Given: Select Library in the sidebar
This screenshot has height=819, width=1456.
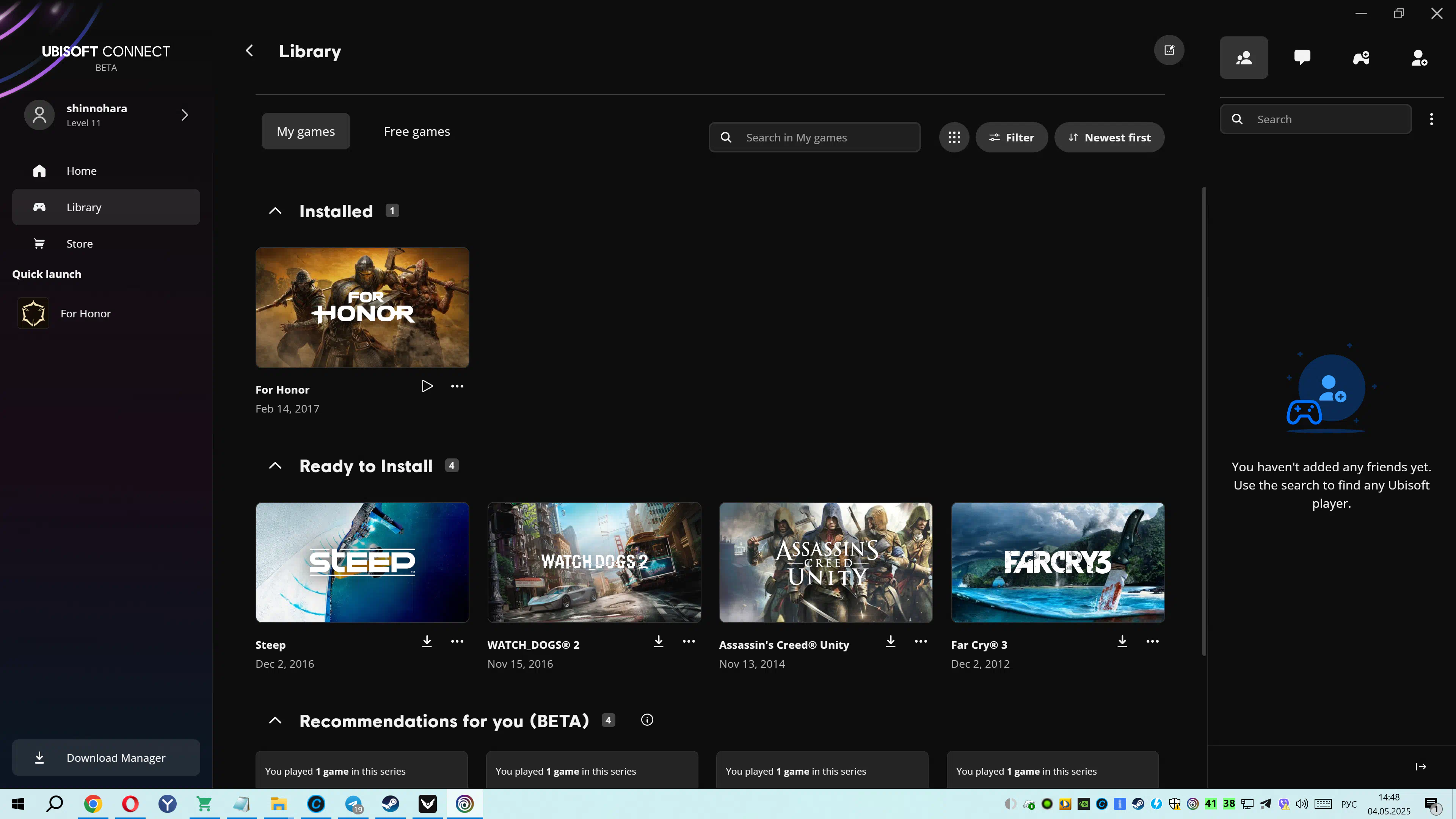Looking at the screenshot, I should (106, 207).
